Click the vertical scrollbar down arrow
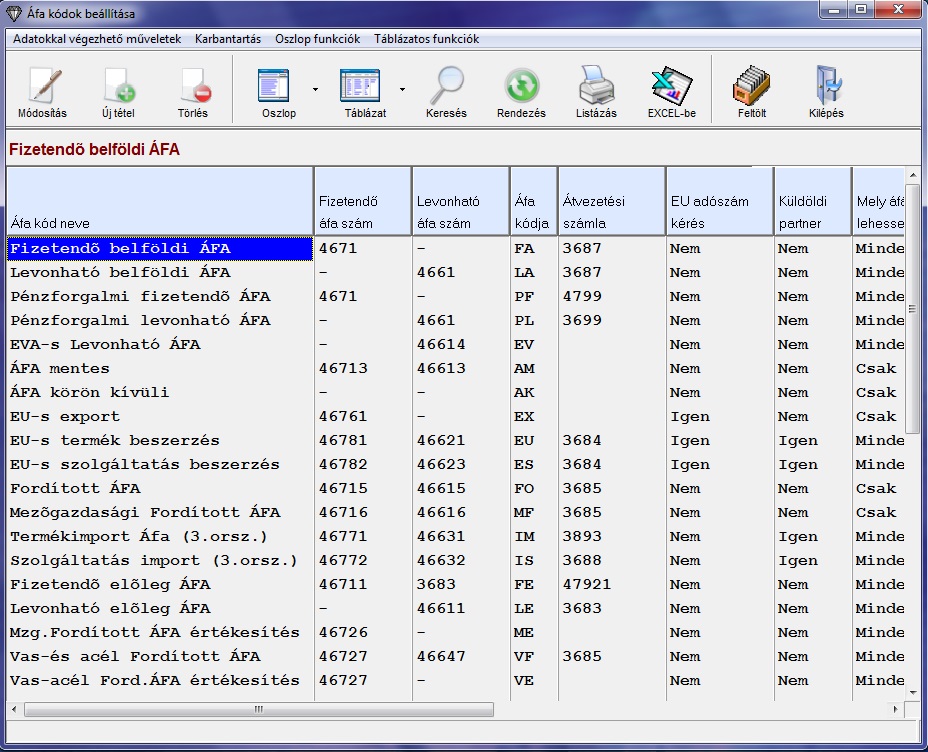Viewport: 928px width, 752px height. pos(912,692)
